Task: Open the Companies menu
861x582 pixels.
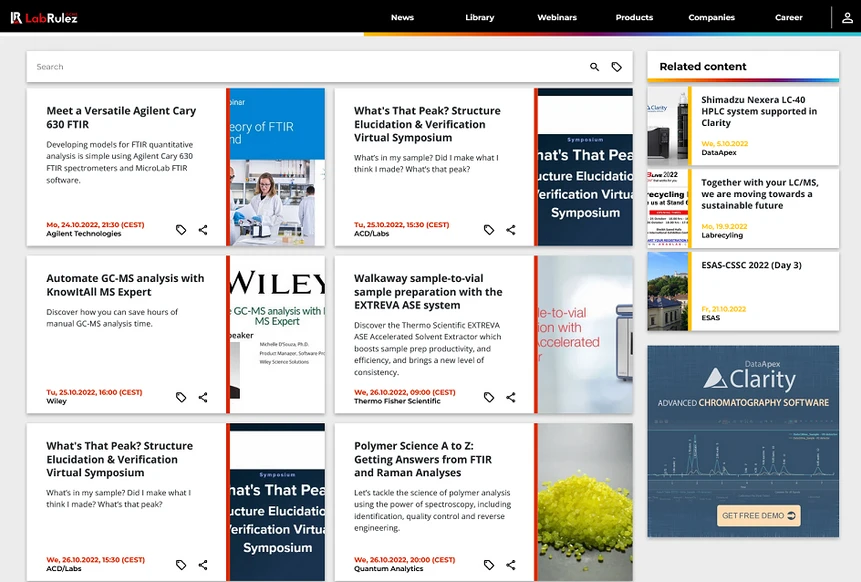Action: point(712,18)
